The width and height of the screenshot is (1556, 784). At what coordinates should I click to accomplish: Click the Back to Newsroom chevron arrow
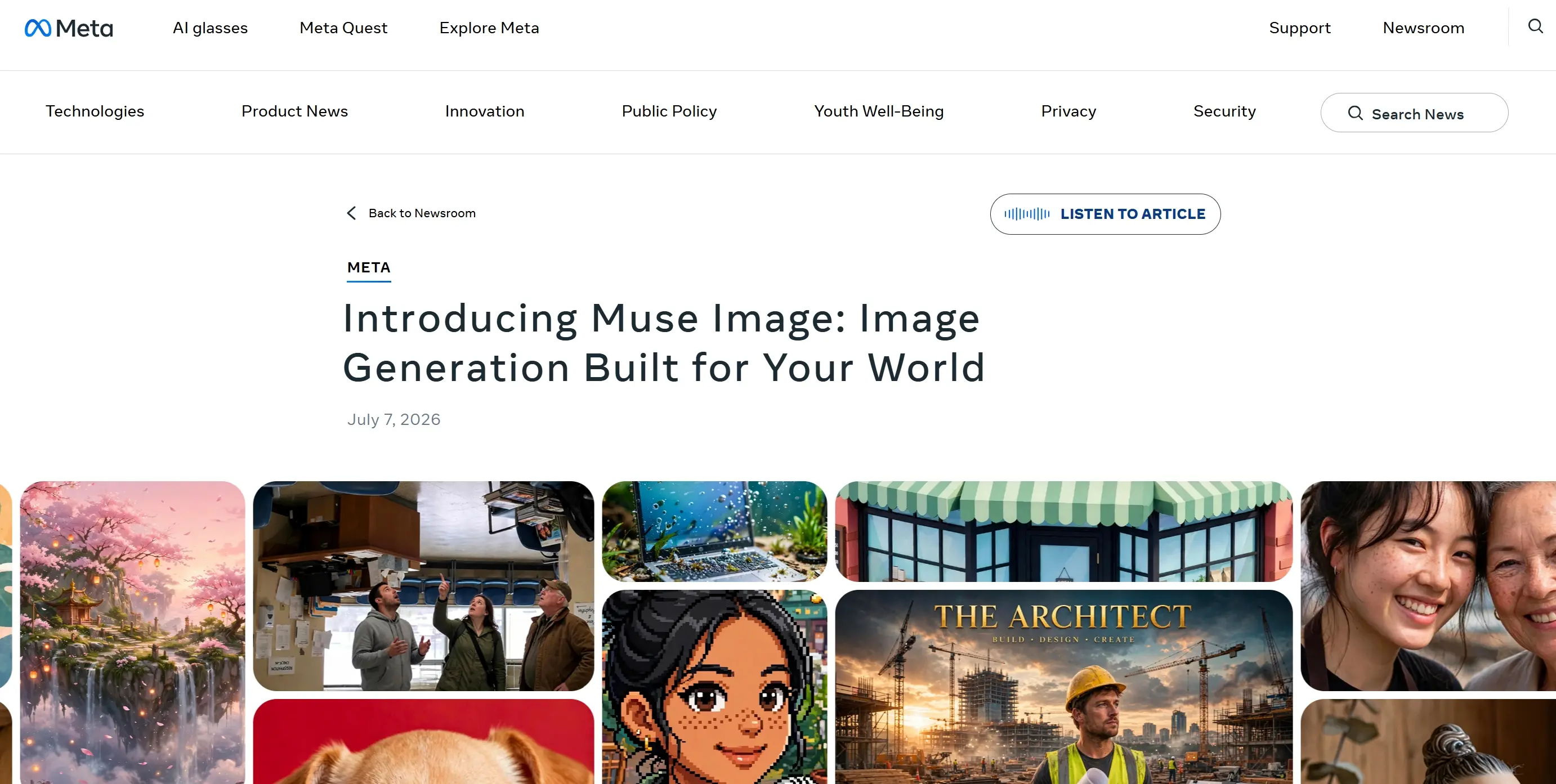pyautogui.click(x=351, y=213)
